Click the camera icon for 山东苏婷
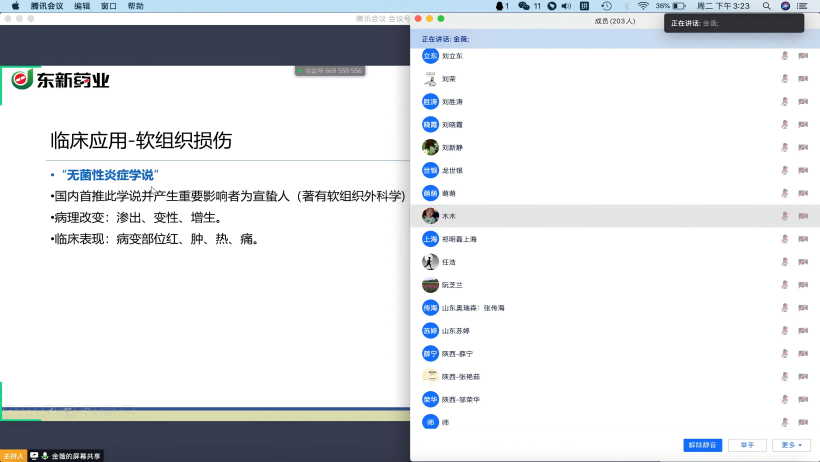The image size is (820, 462). [803, 331]
